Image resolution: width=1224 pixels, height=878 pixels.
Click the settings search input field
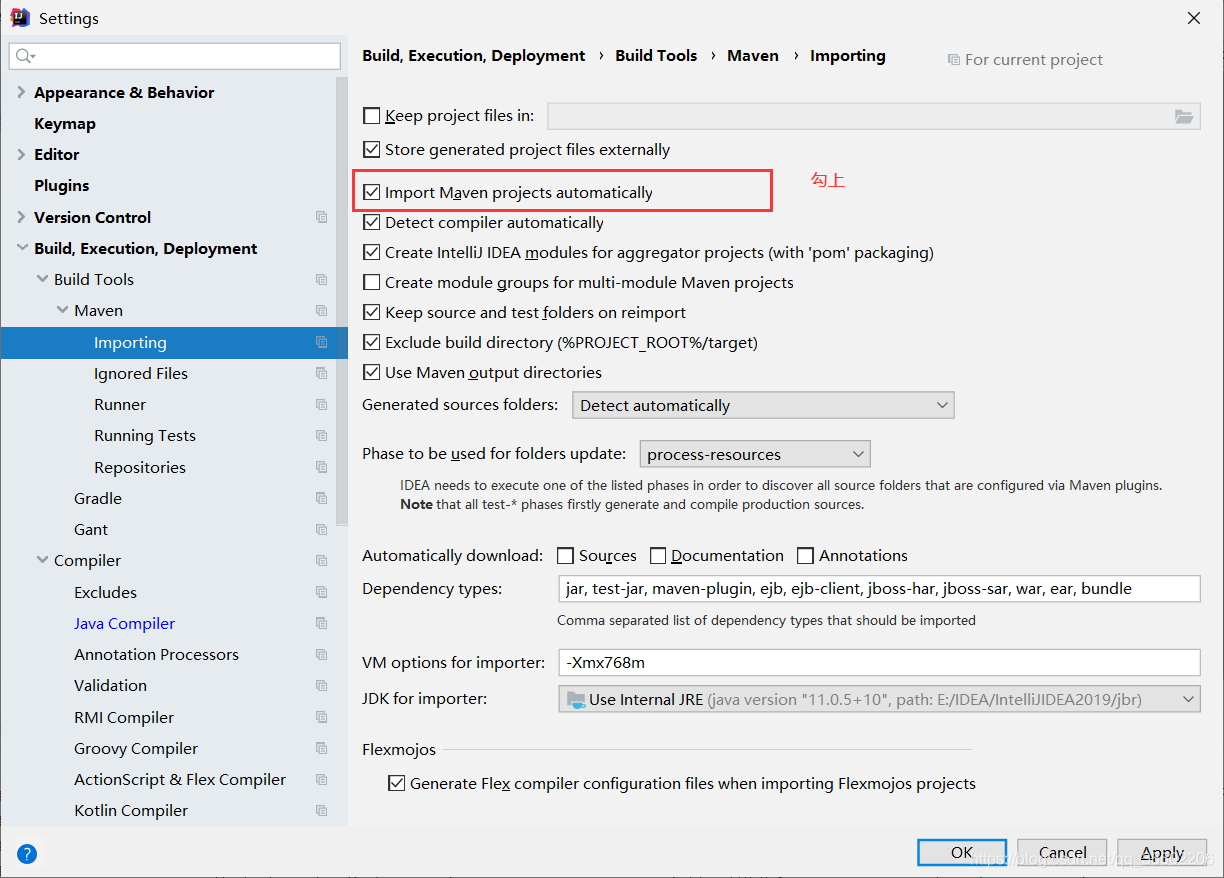coord(175,56)
